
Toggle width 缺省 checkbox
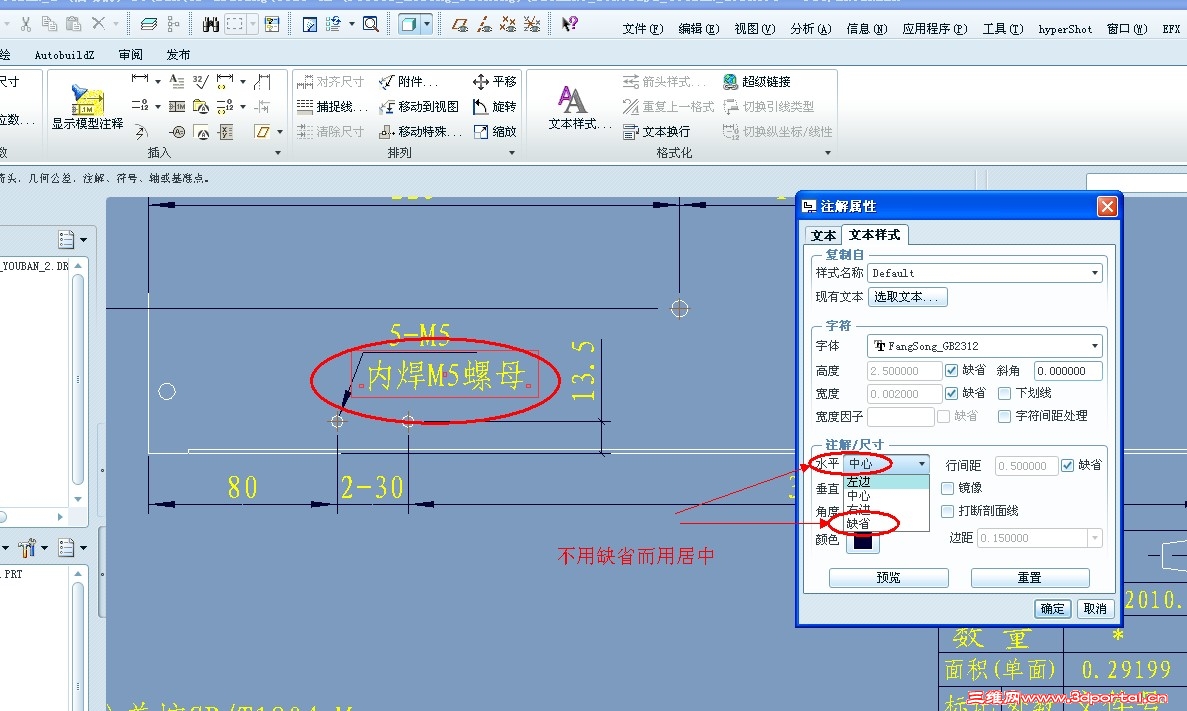(x=952, y=393)
